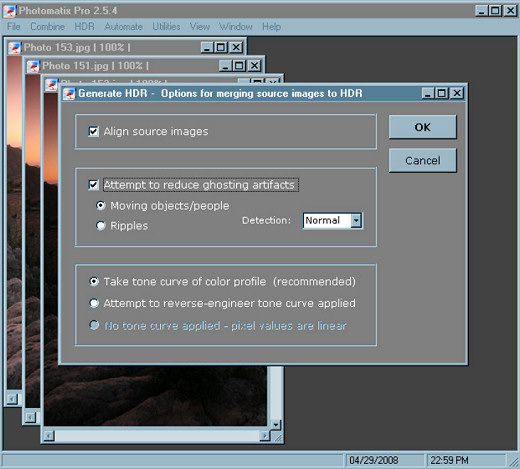Select the Ripples radio option
This screenshot has width=520, height=469.
(x=101, y=226)
